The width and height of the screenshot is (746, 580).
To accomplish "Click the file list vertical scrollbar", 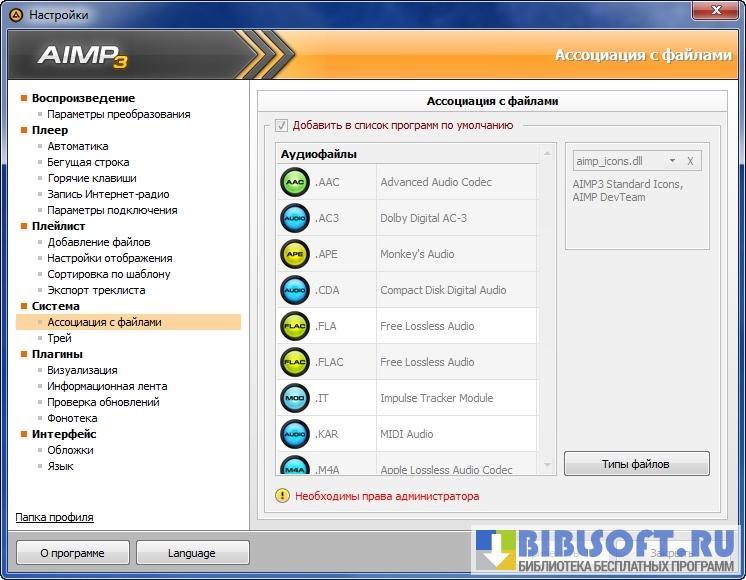I will coord(547,310).
